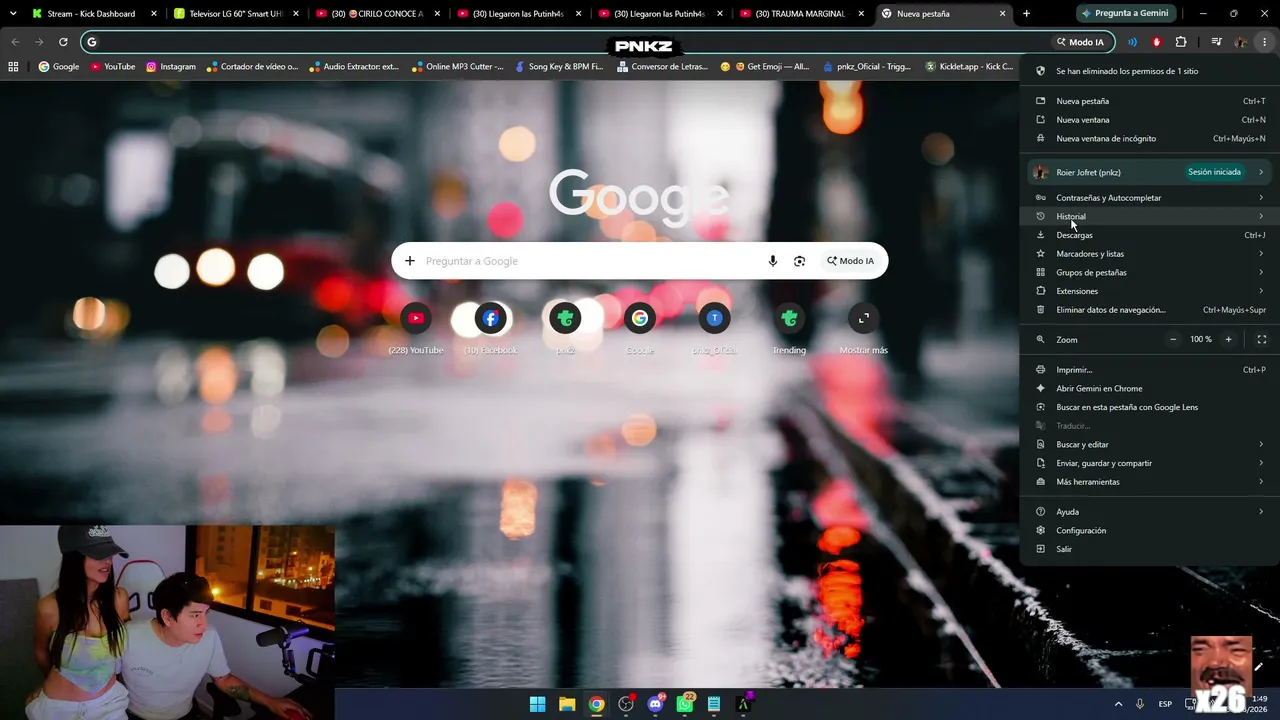Expand the Extensiones submenu
Screen dimensions: 1280x720
coord(1150,291)
